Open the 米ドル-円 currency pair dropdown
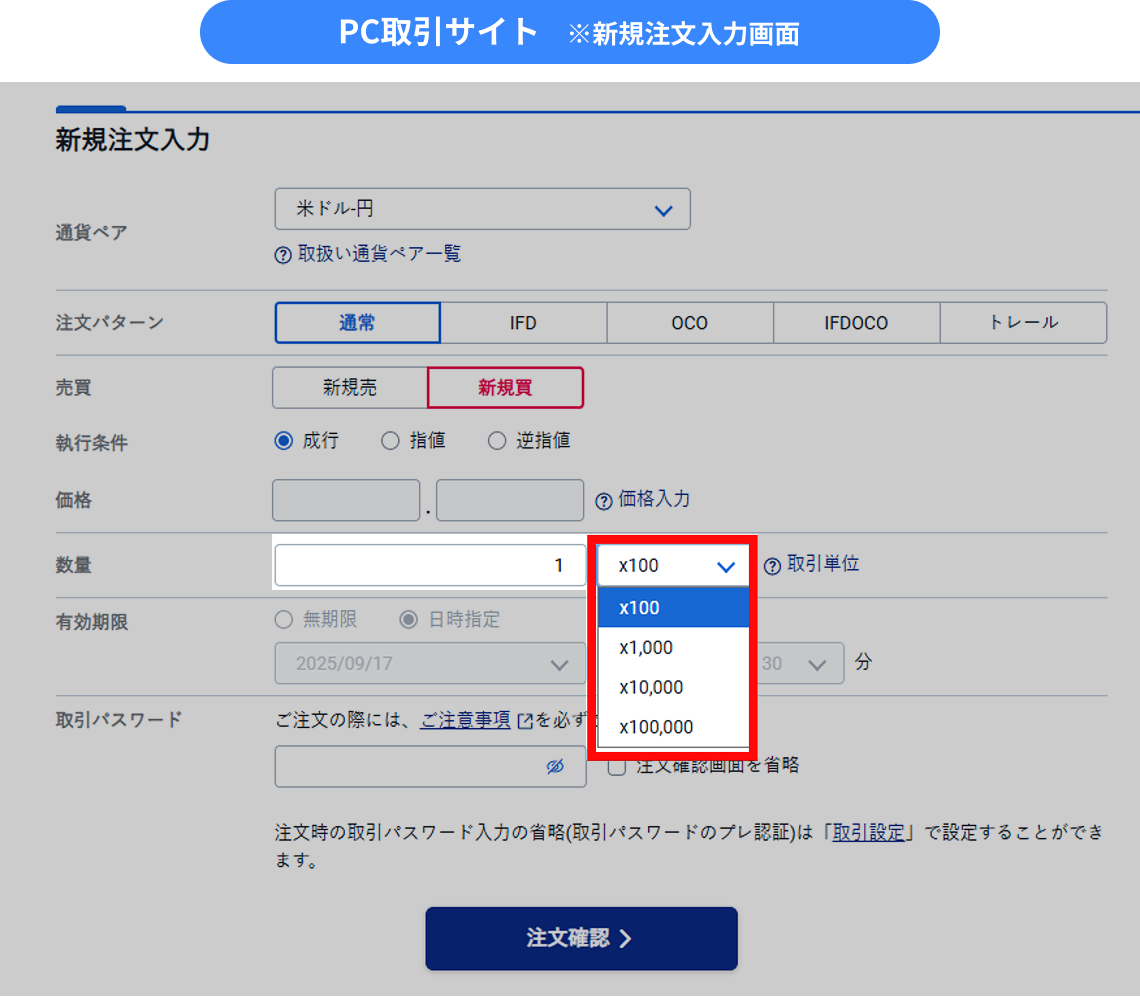 tap(482, 209)
